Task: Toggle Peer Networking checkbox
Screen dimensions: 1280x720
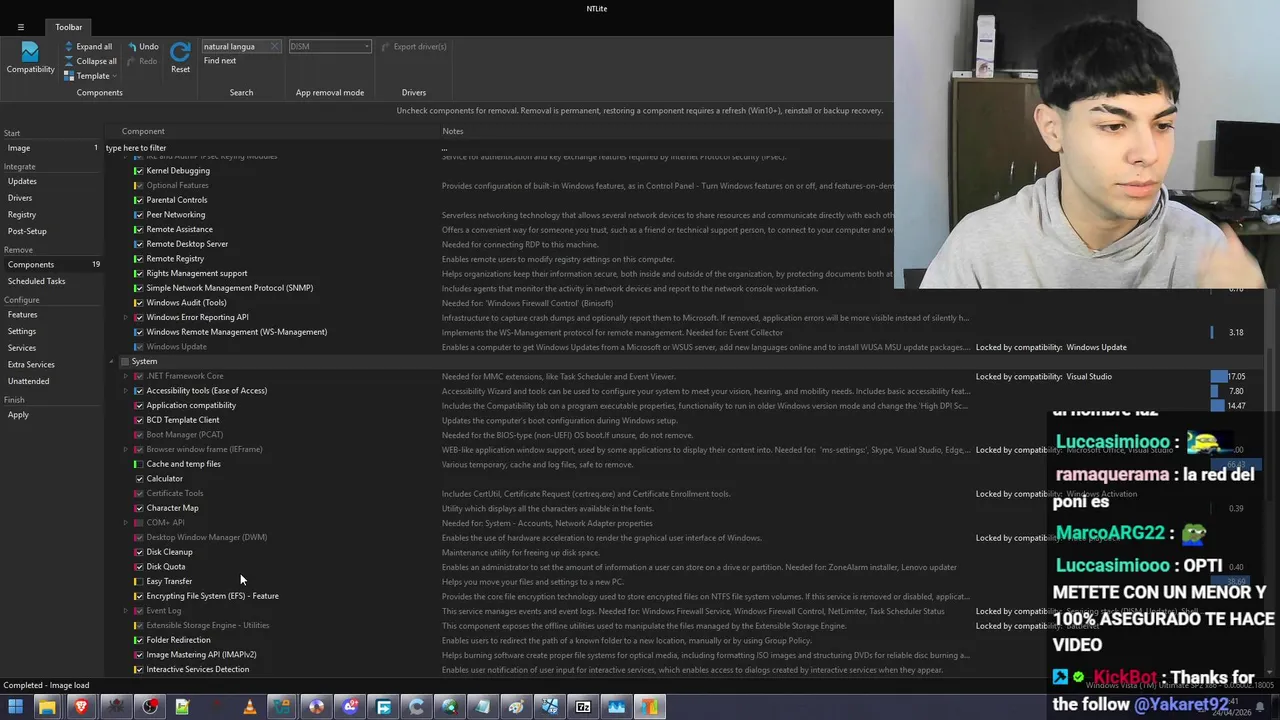Action: [139, 215]
